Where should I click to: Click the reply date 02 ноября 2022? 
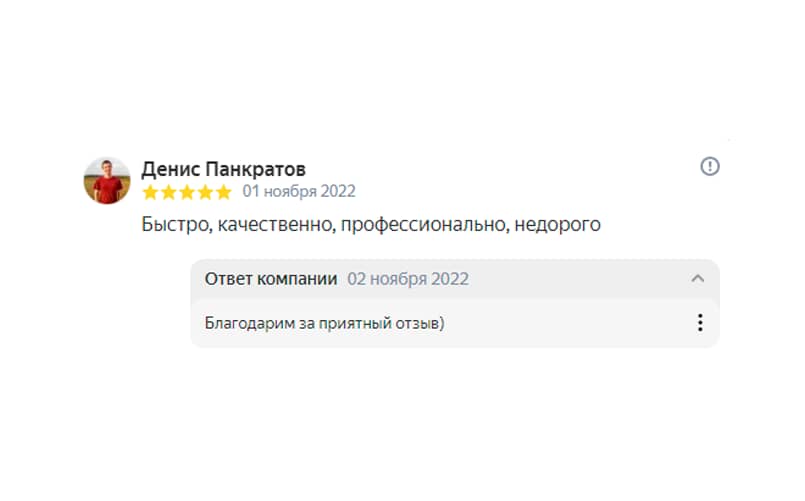coord(408,279)
